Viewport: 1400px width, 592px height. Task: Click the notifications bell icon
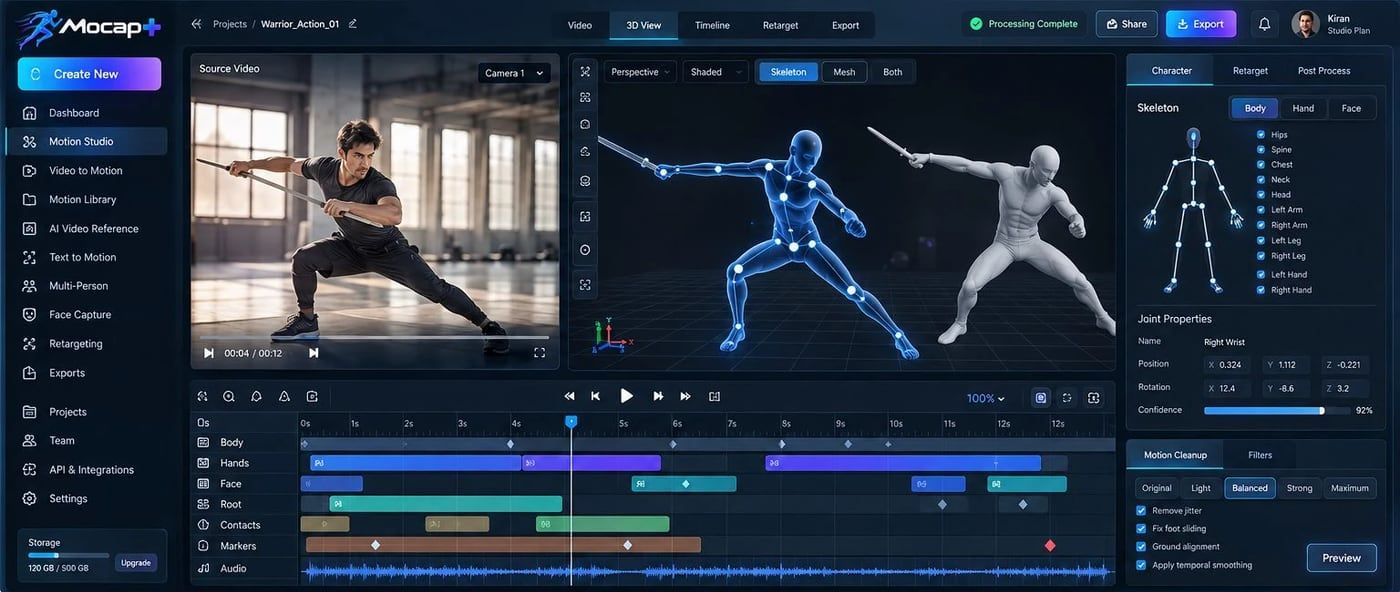[1264, 24]
